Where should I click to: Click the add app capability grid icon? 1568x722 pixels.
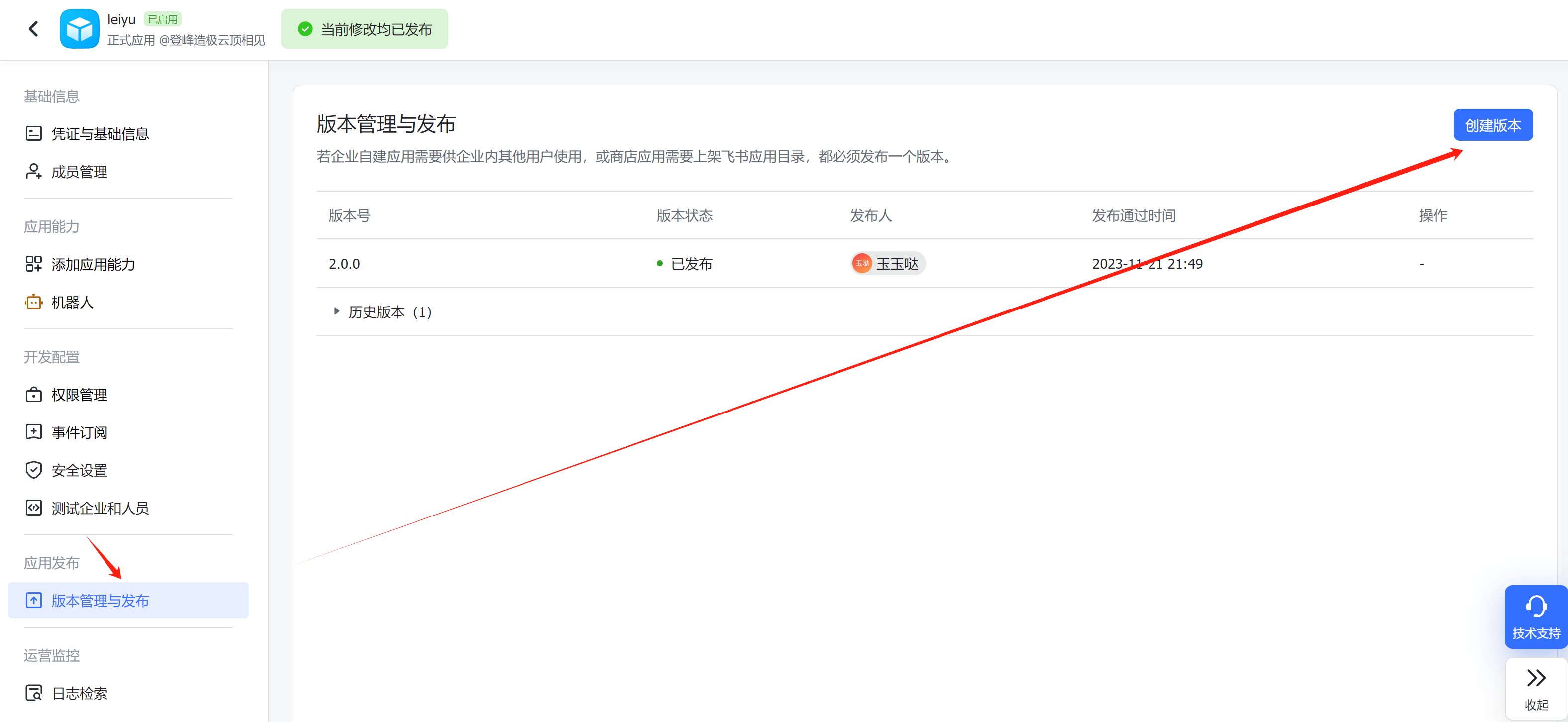coord(33,264)
